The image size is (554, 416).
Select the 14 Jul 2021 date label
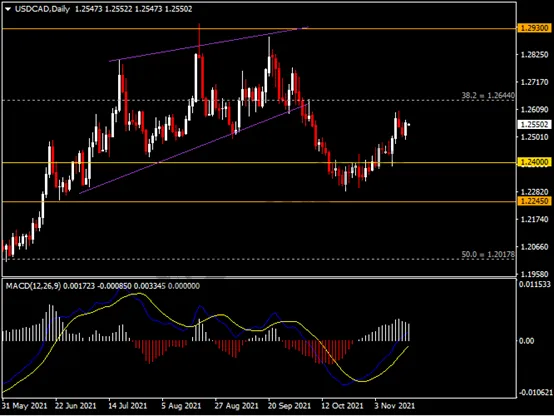coord(128,406)
